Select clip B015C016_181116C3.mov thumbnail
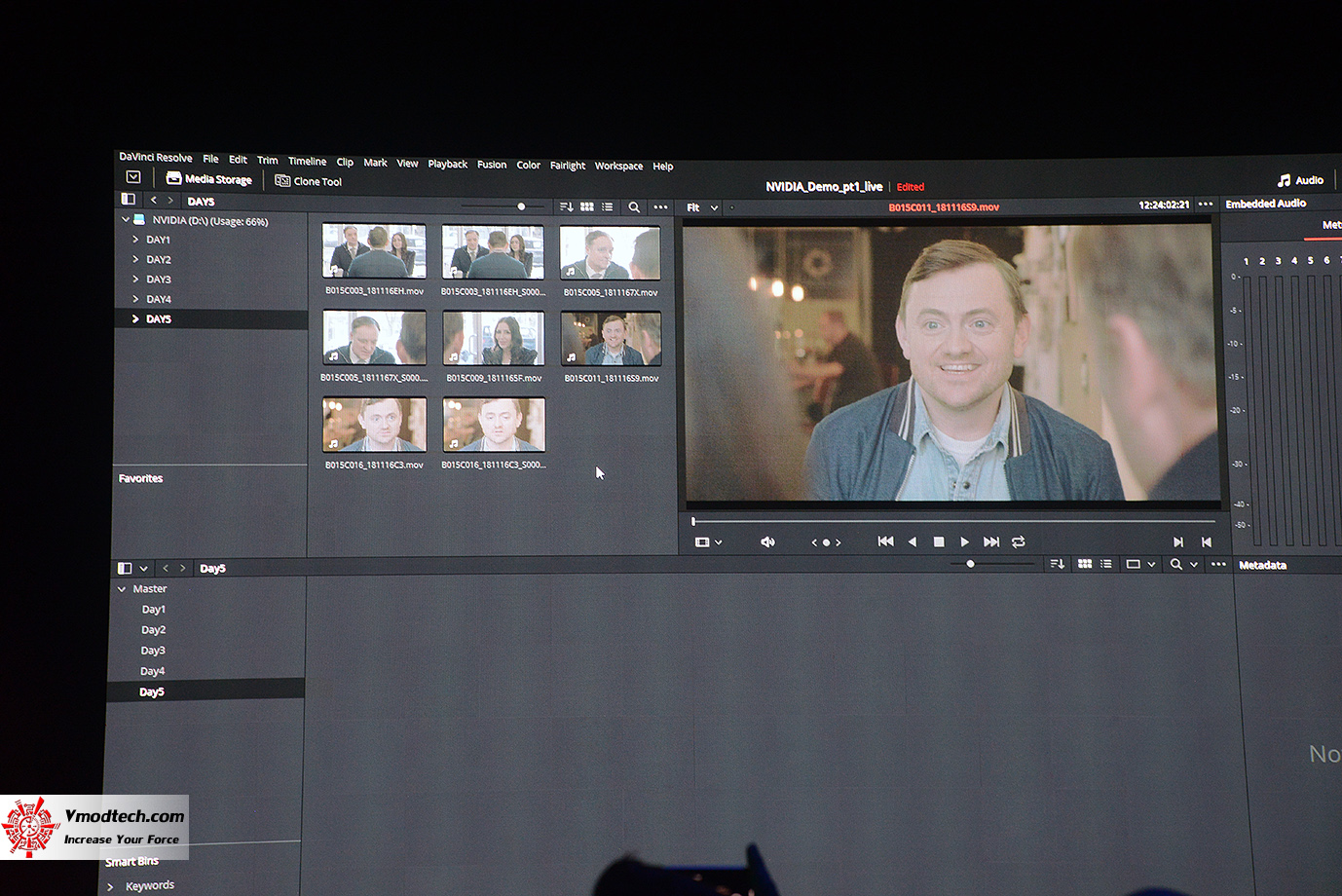This screenshot has height=896, width=1342. pyautogui.click(x=374, y=425)
